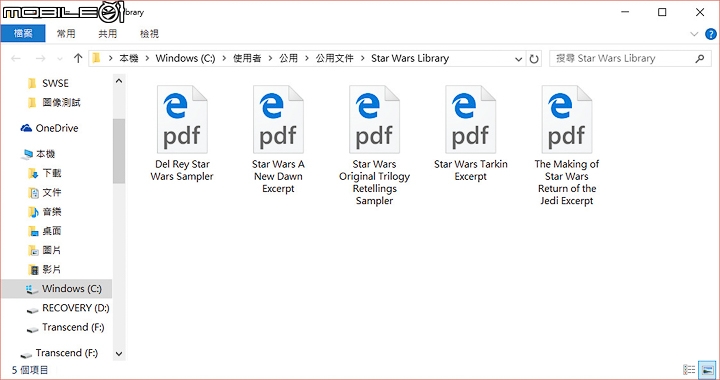720x380 pixels.
Task: Switch to details view in status bar
Action: tap(689, 369)
